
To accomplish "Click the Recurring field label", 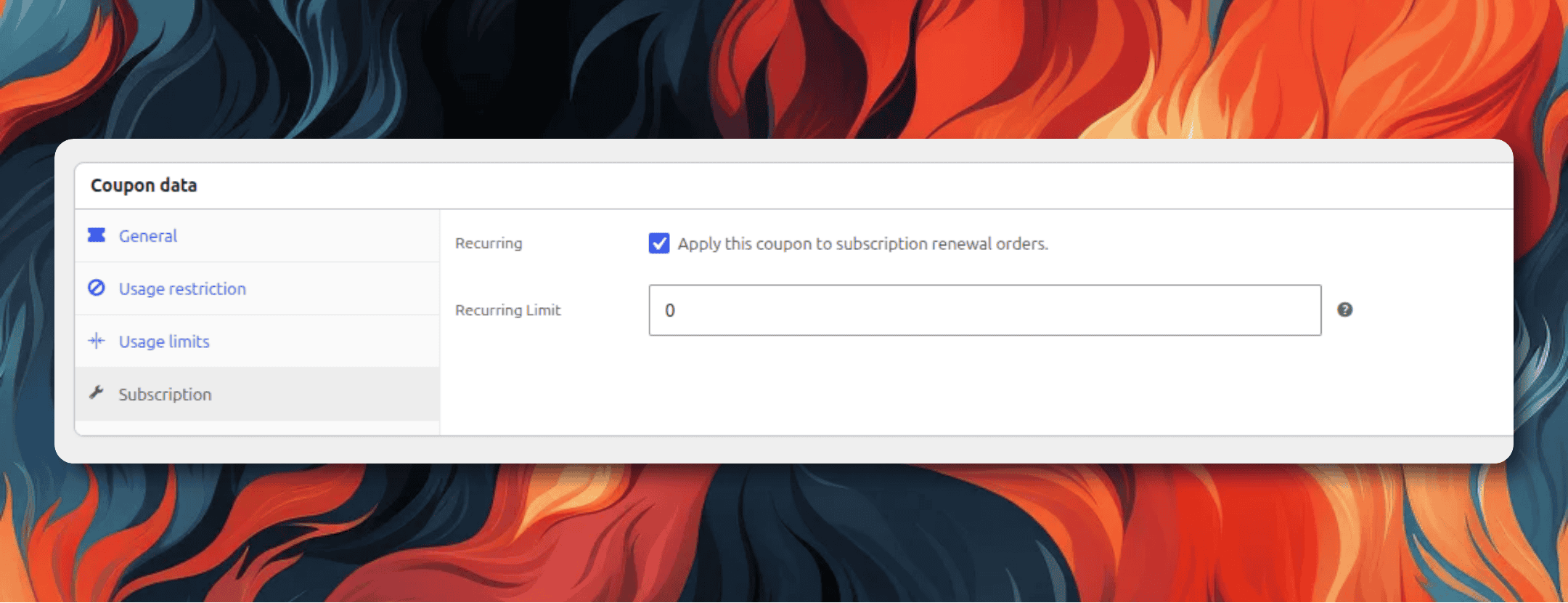I will tap(489, 243).
